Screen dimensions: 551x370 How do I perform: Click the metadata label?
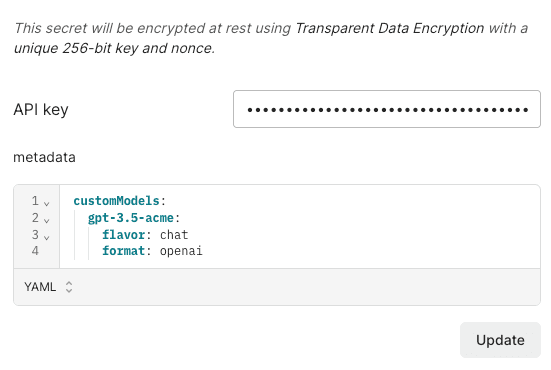coord(44,157)
